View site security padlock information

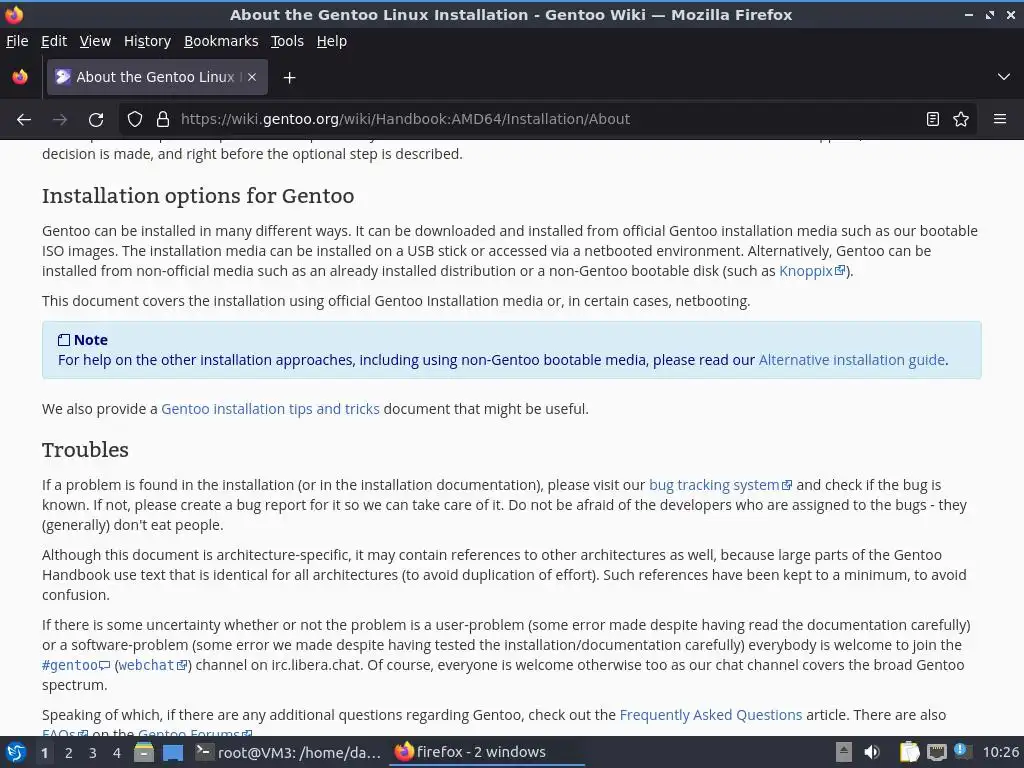tap(163, 120)
